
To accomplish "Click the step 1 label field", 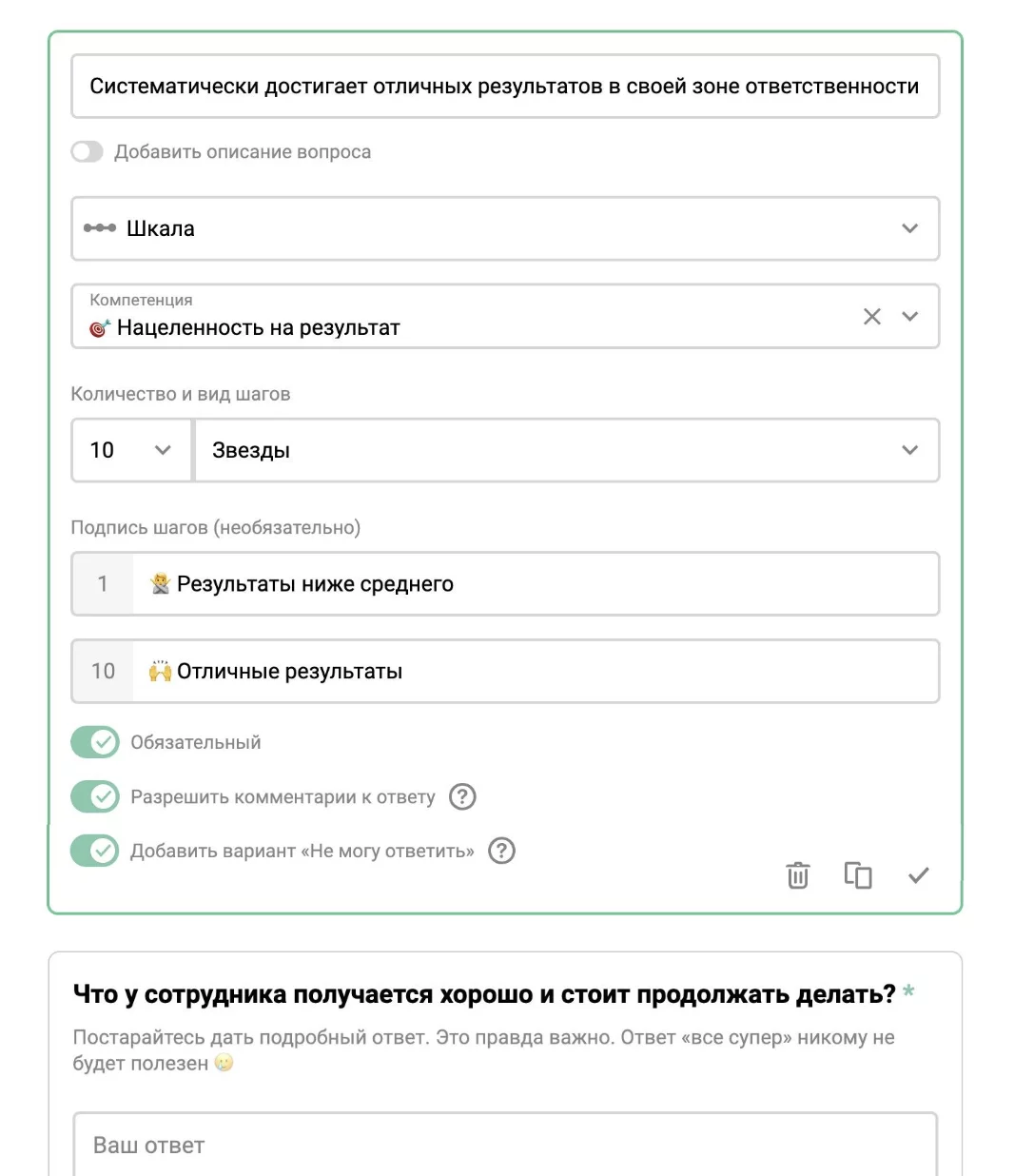I will pos(533,584).
